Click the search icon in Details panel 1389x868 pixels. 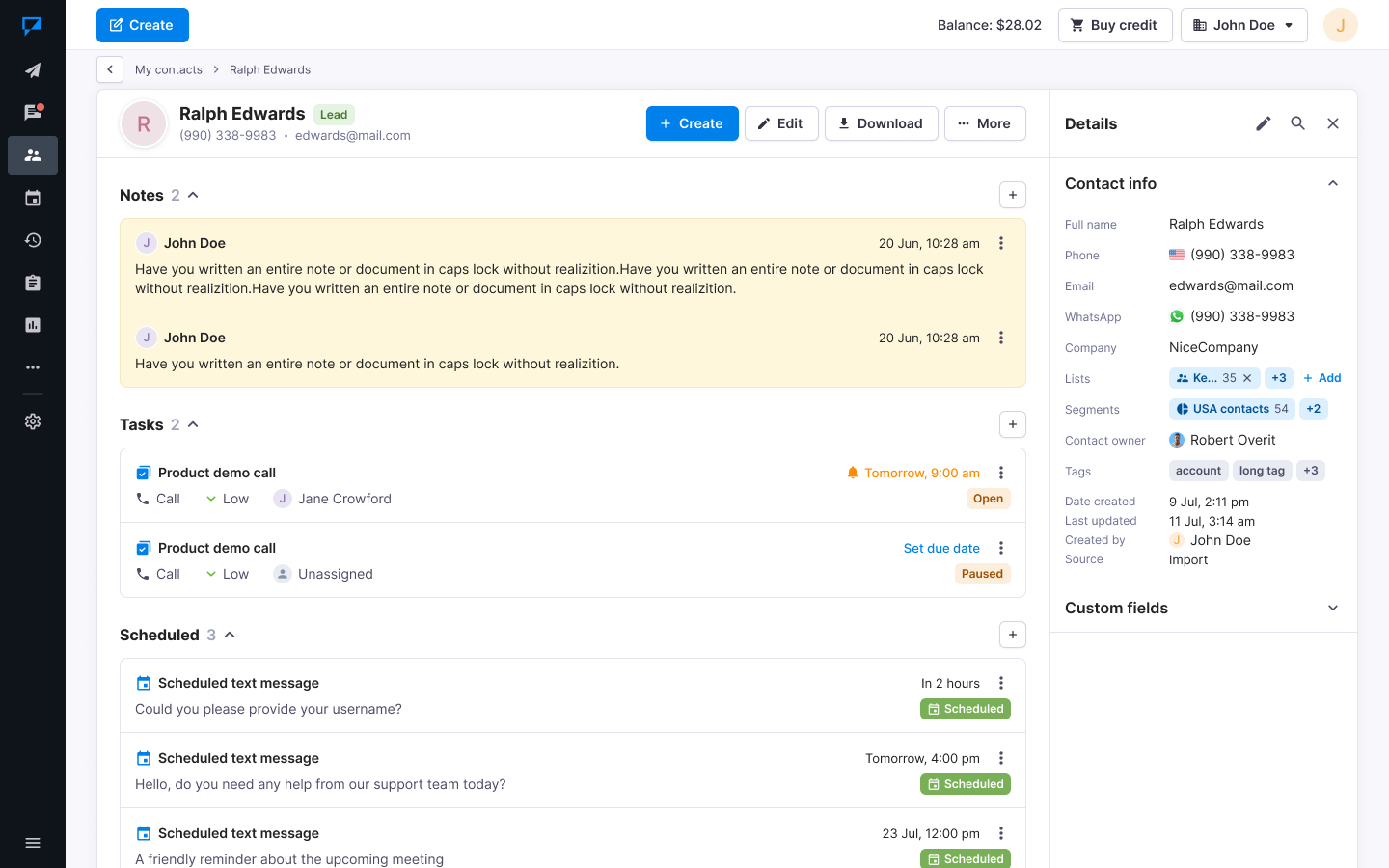click(1297, 123)
